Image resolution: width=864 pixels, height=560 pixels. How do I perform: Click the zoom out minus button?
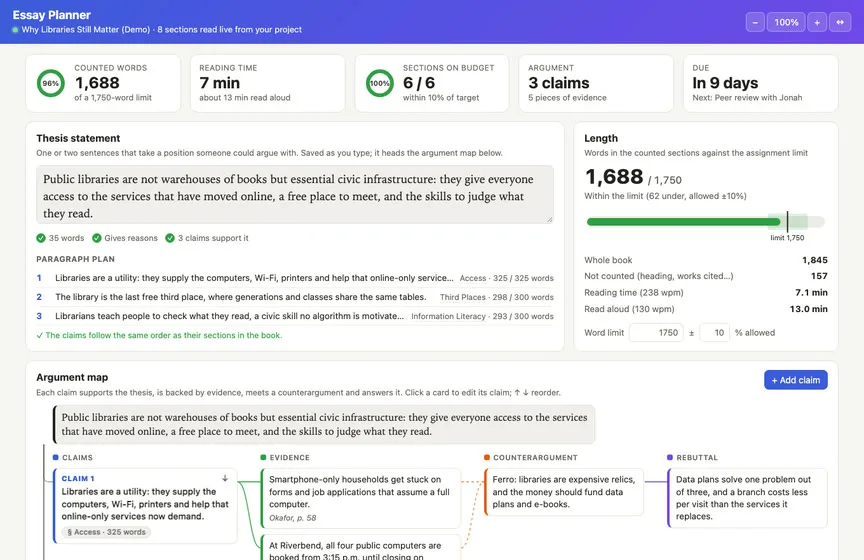[x=755, y=22]
